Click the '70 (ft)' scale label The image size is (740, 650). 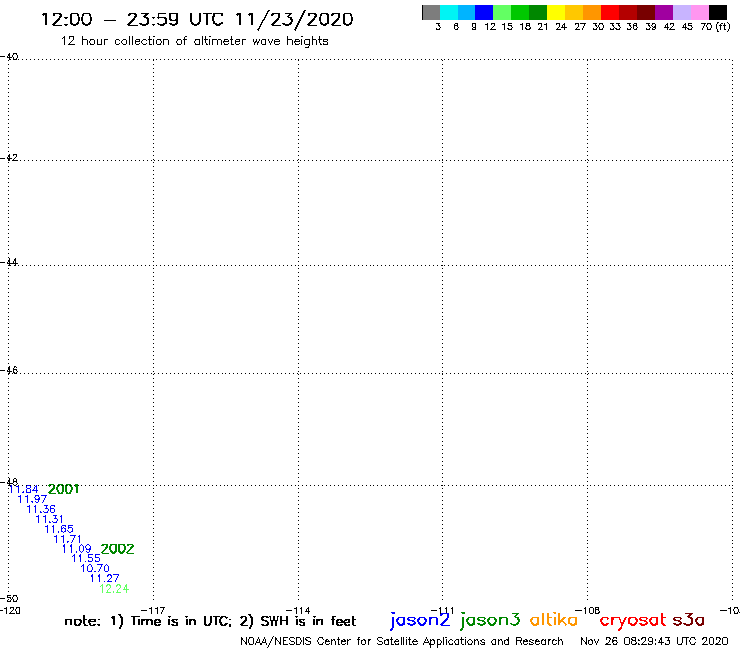pos(715,27)
